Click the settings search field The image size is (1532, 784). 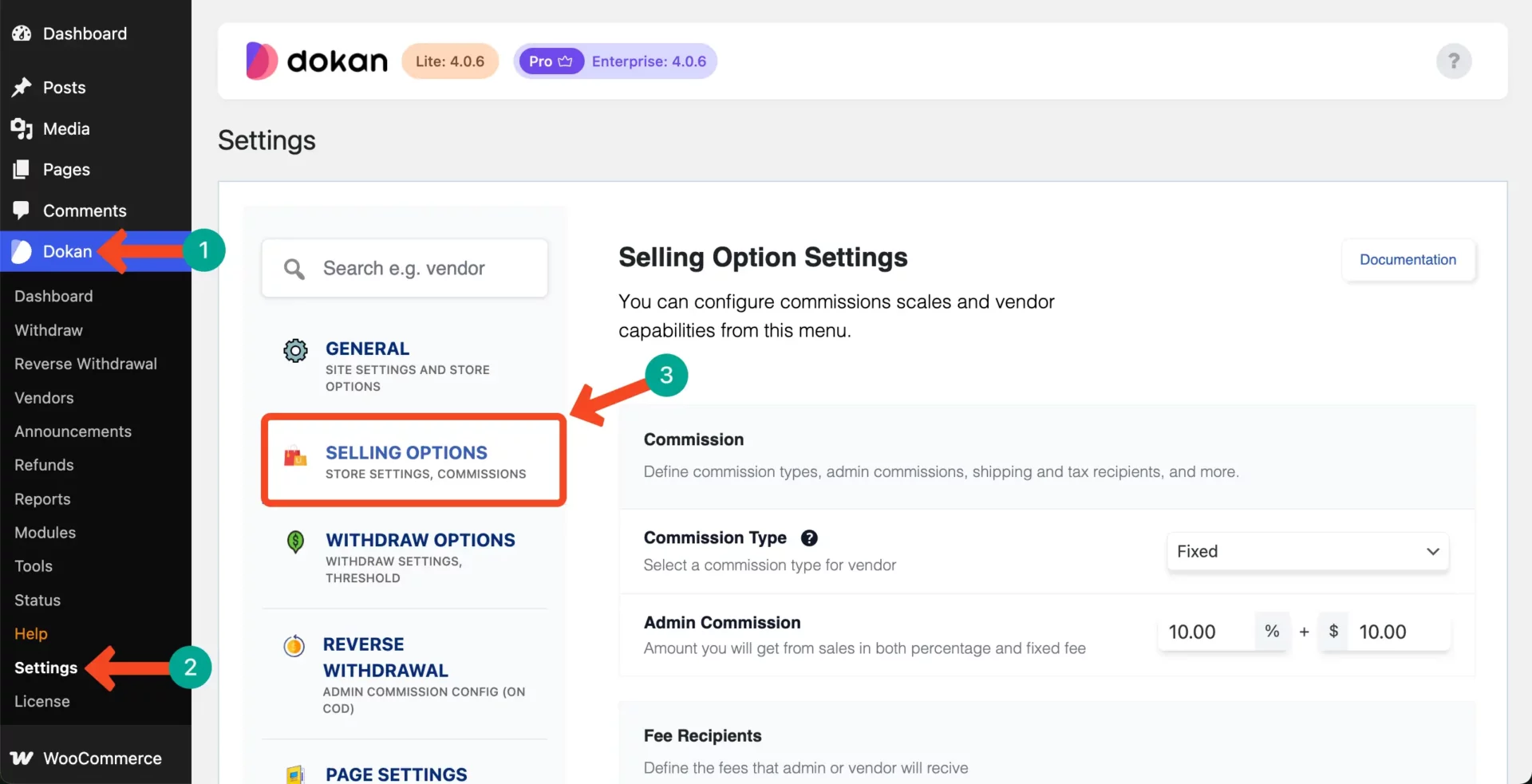click(x=405, y=268)
